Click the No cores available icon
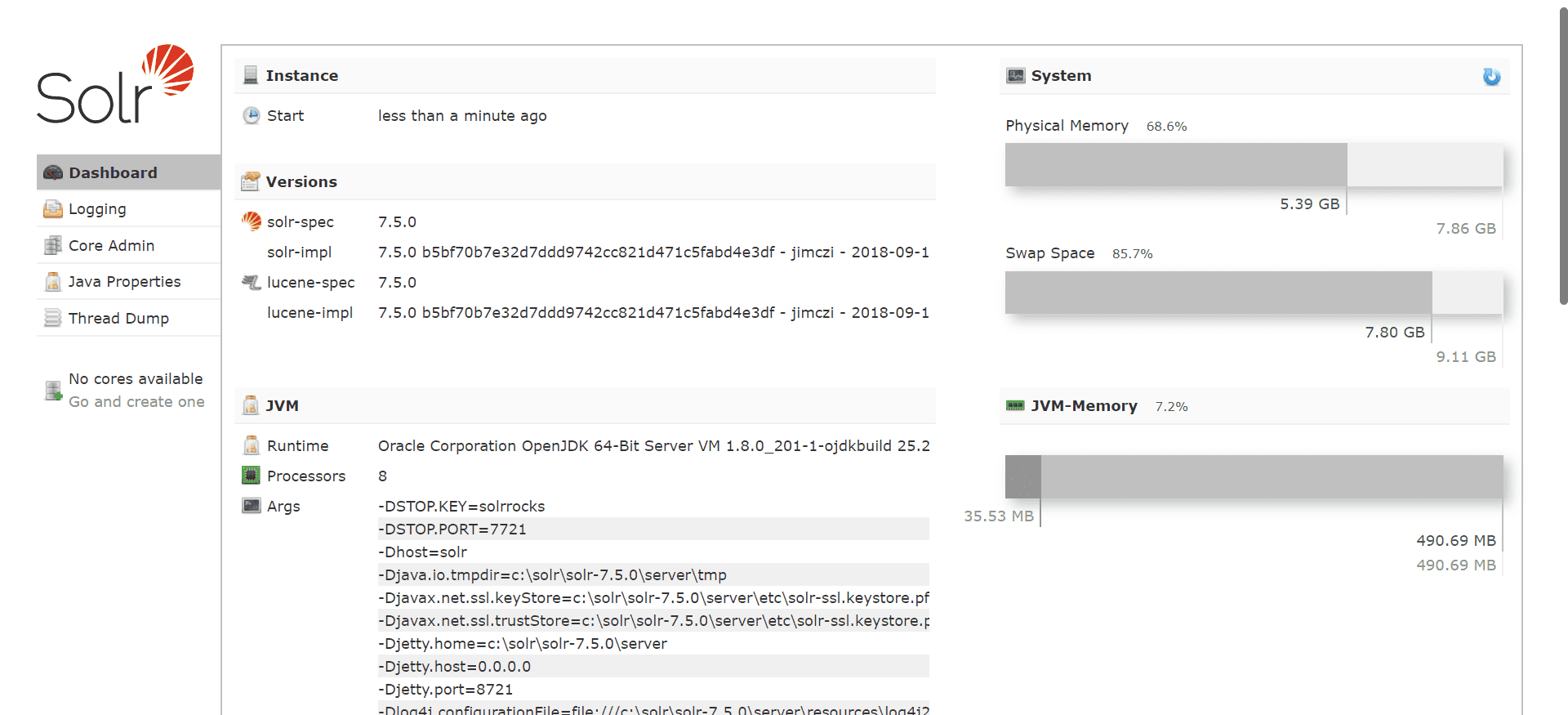The image size is (1568, 715). click(x=53, y=391)
